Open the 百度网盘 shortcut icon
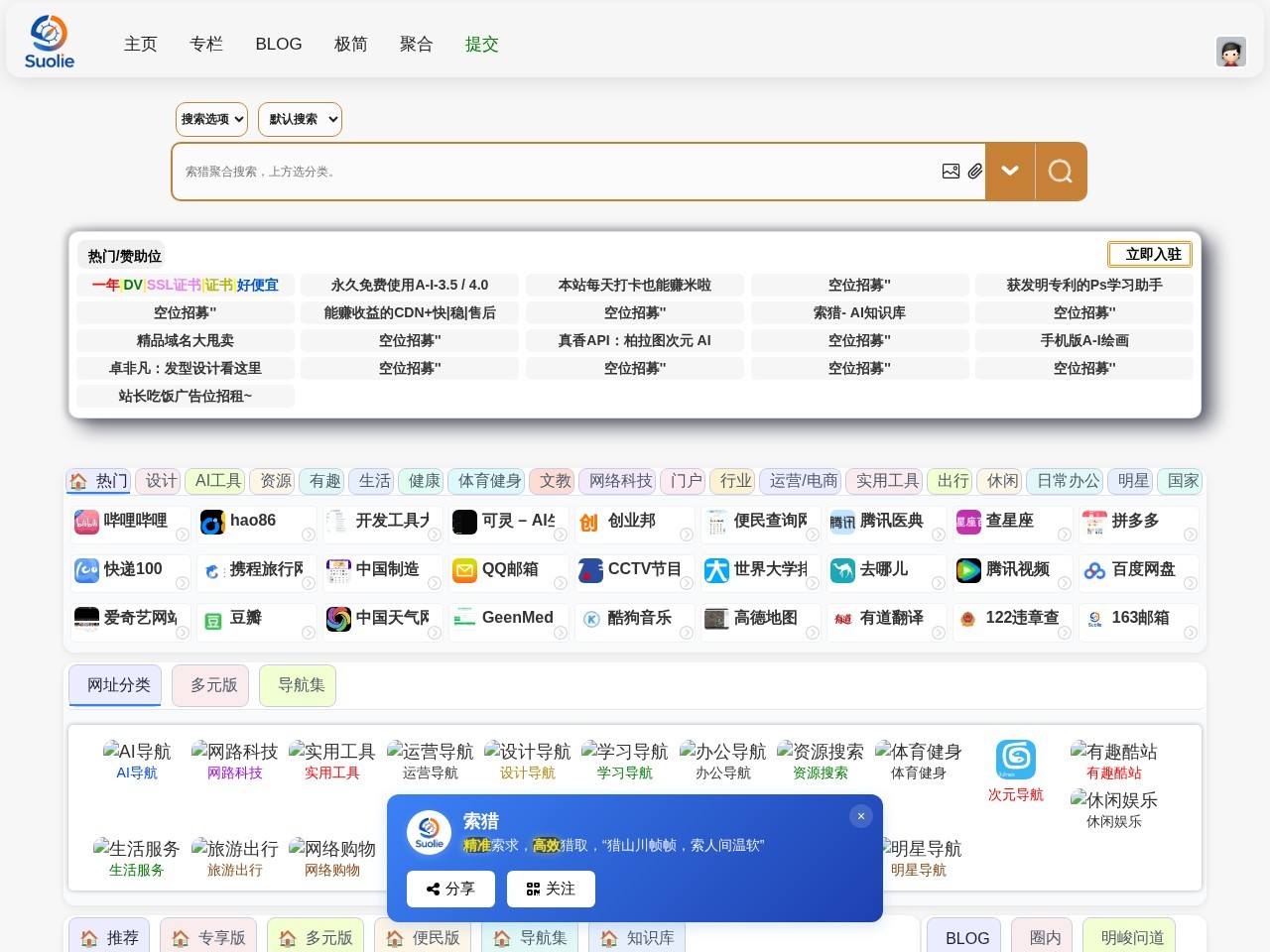The width and height of the screenshot is (1270, 952). tap(1094, 570)
